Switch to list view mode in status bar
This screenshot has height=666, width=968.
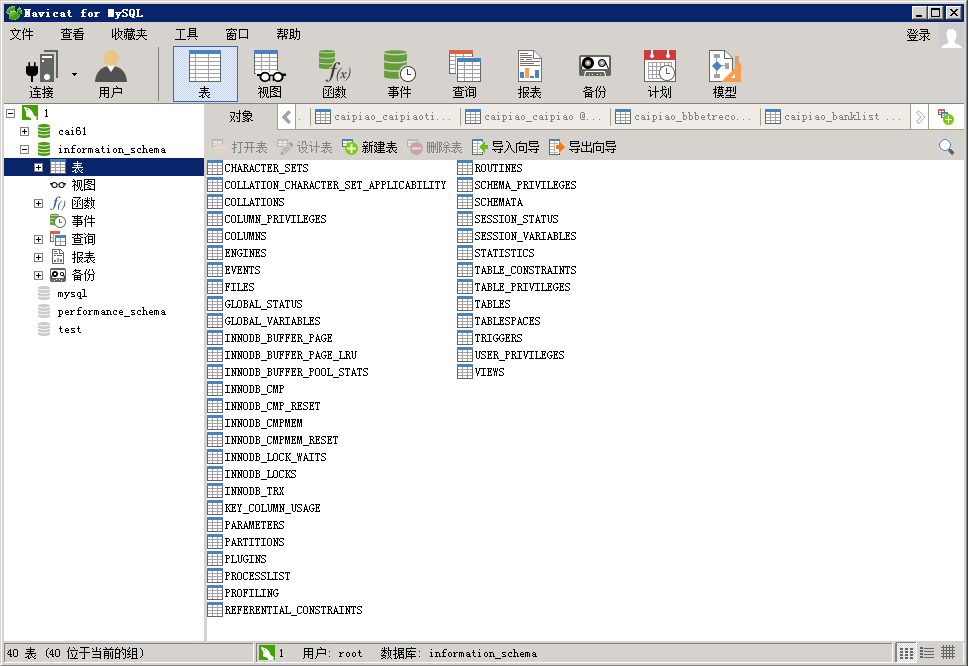pyautogui.click(x=906, y=653)
